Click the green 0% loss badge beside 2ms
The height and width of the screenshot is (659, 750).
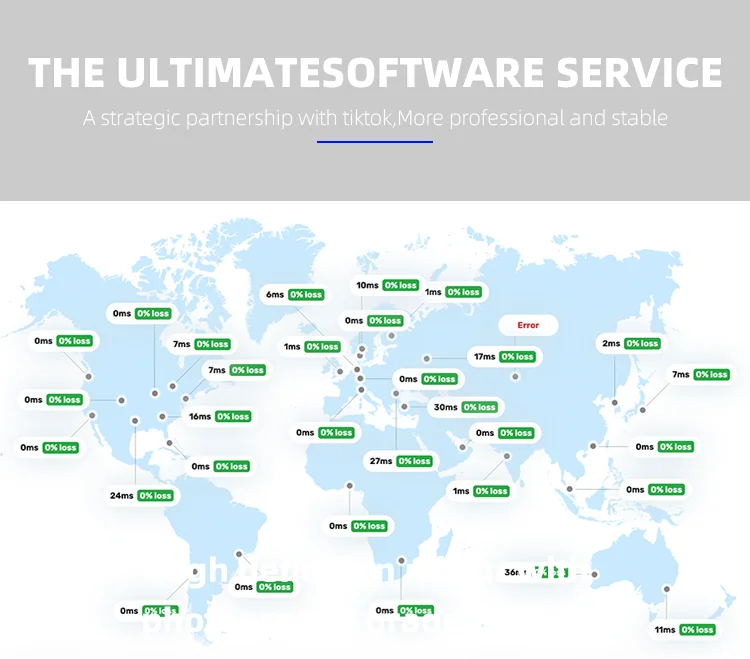click(x=642, y=343)
